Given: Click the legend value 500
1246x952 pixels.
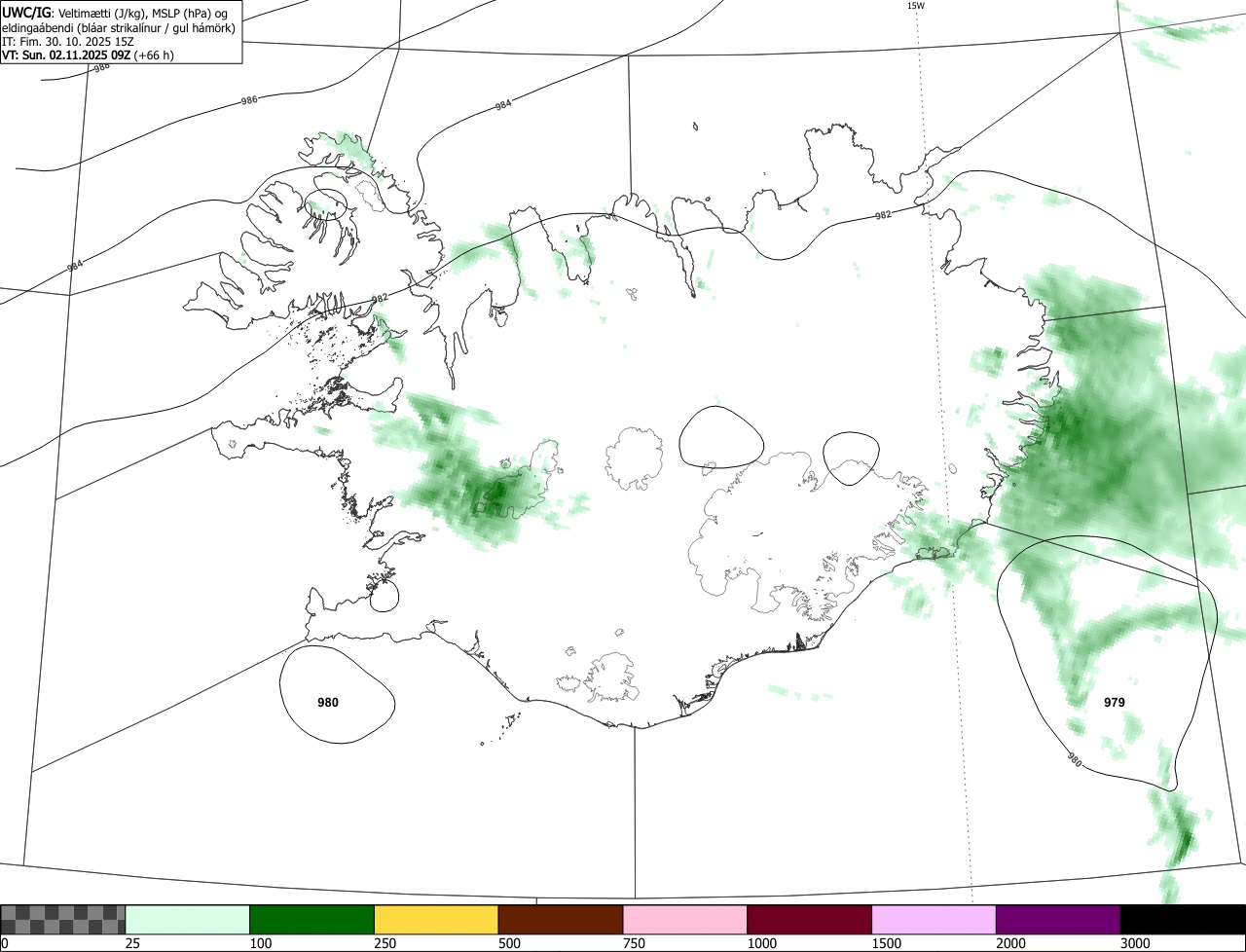Looking at the screenshot, I should tap(509, 943).
